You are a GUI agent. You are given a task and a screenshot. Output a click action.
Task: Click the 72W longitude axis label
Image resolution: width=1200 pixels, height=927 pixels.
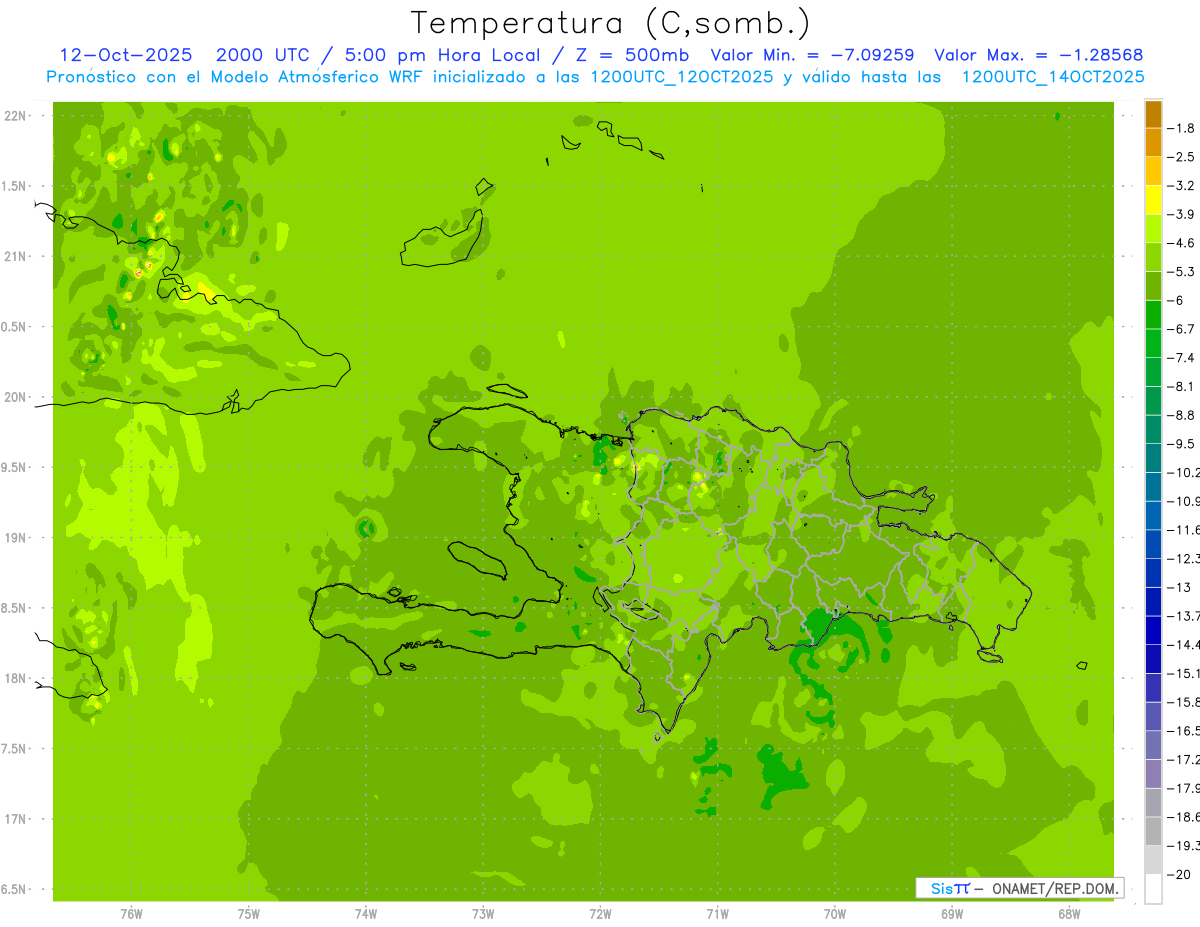(x=600, y=914)
